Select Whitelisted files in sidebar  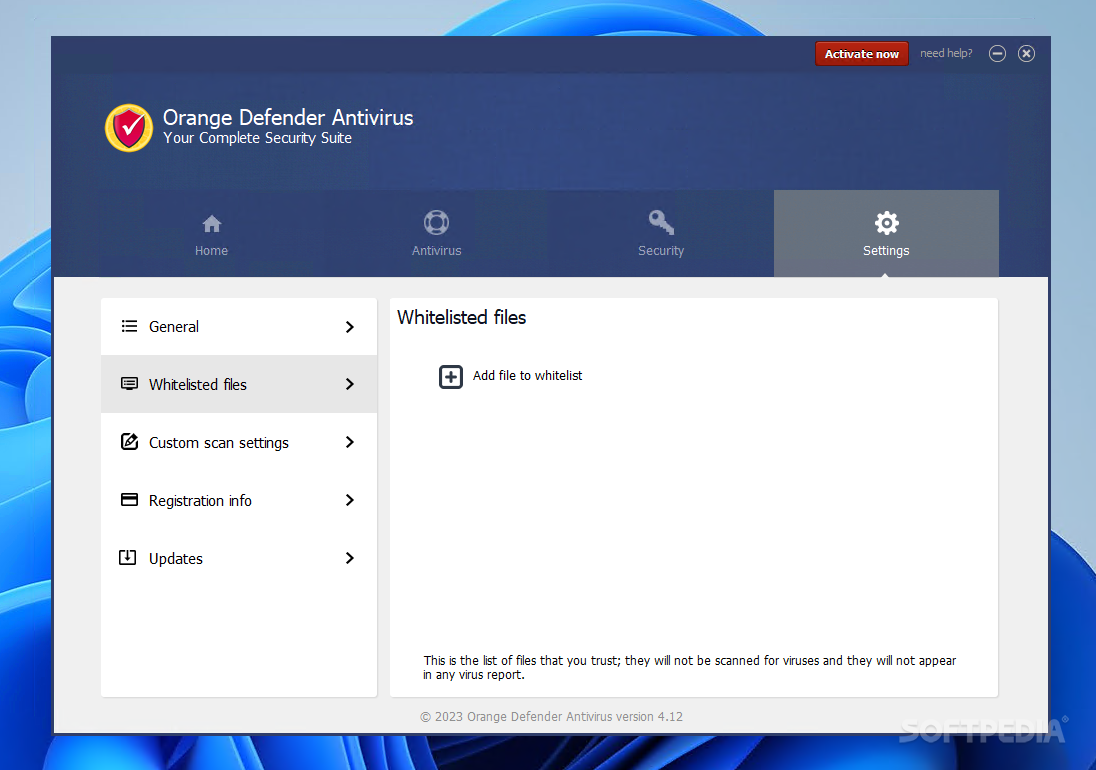(239, 384)
